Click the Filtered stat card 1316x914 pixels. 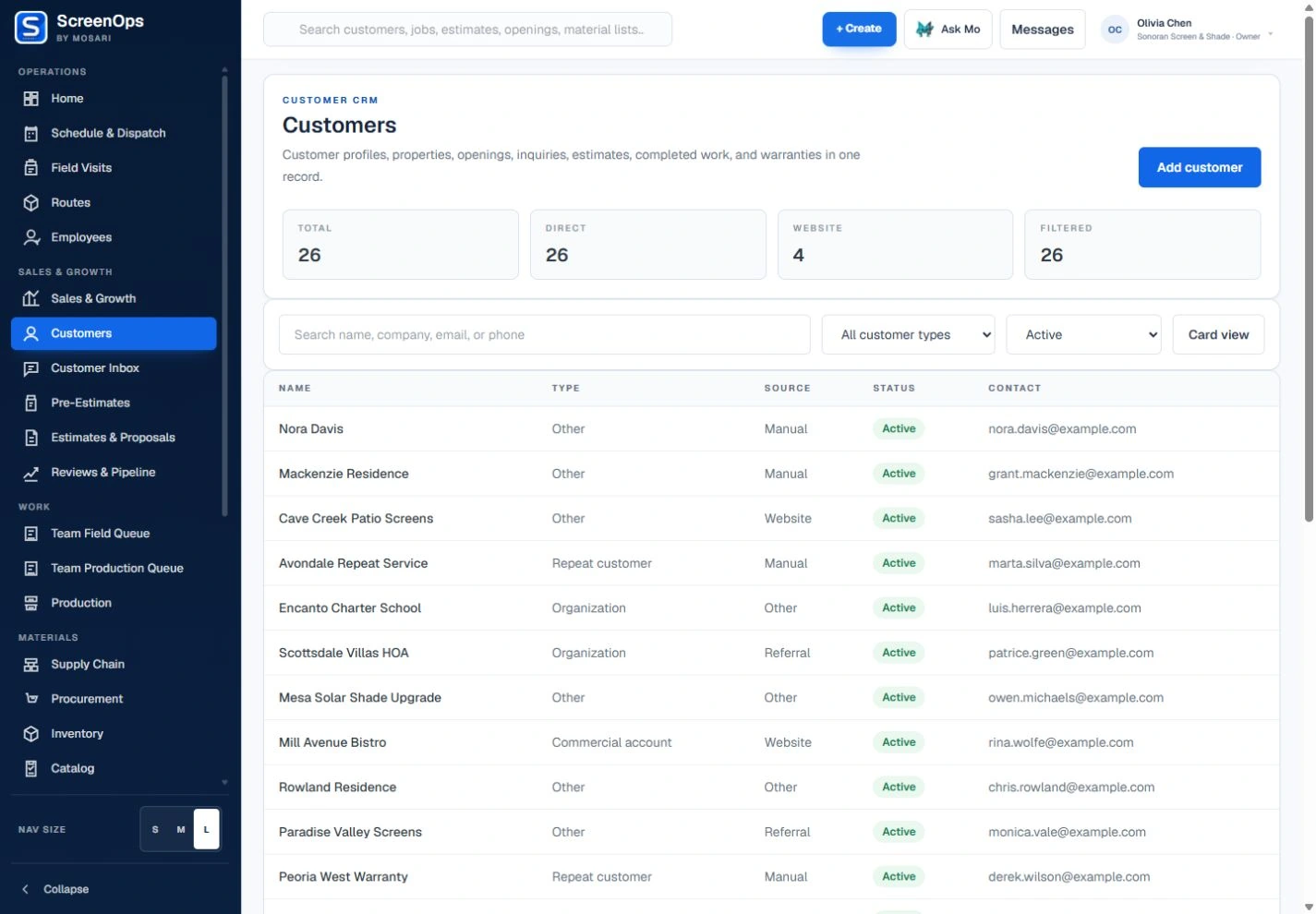[x=1142, y=245]
